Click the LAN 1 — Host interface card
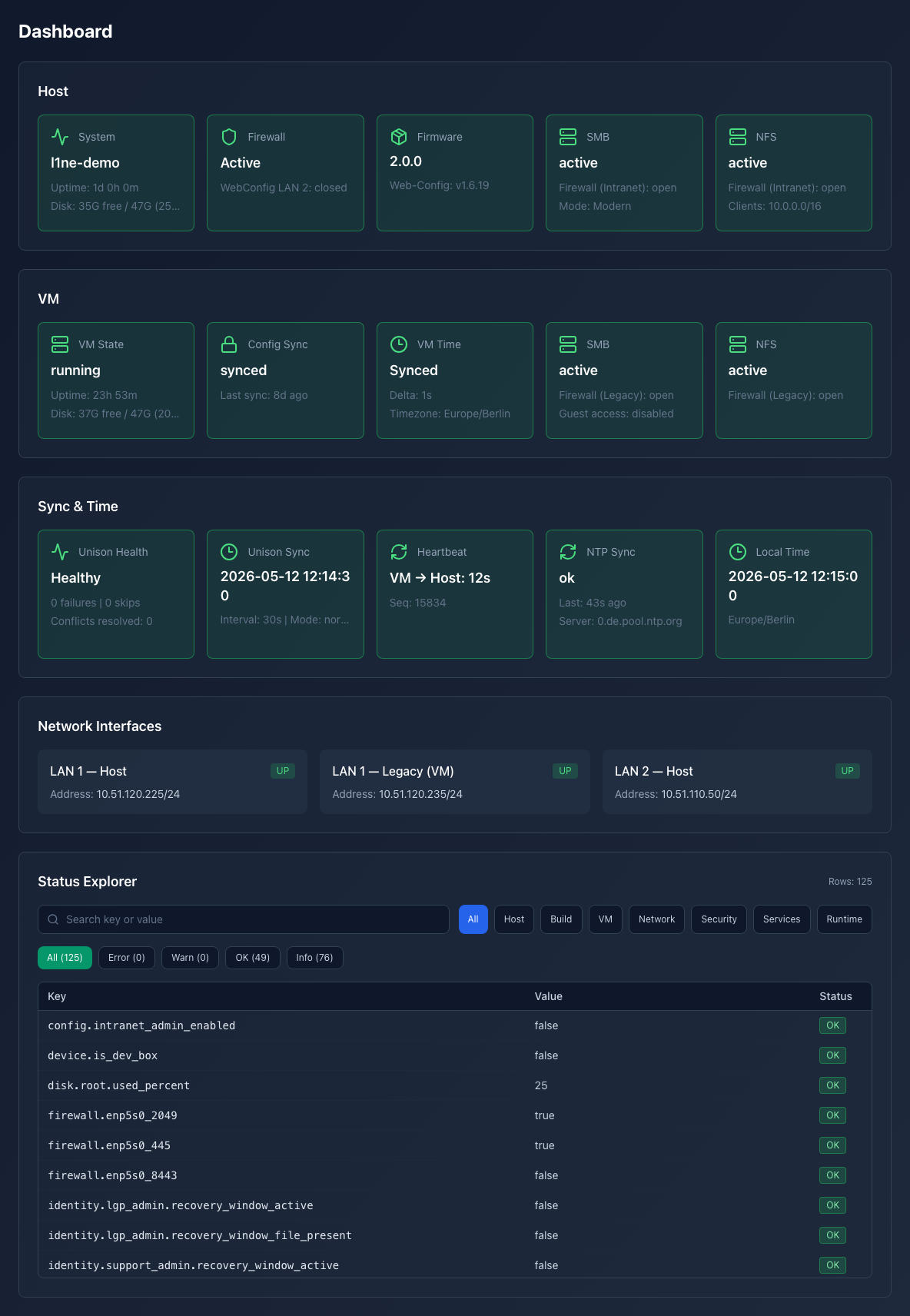910x1316 pixels. (172, 782)
